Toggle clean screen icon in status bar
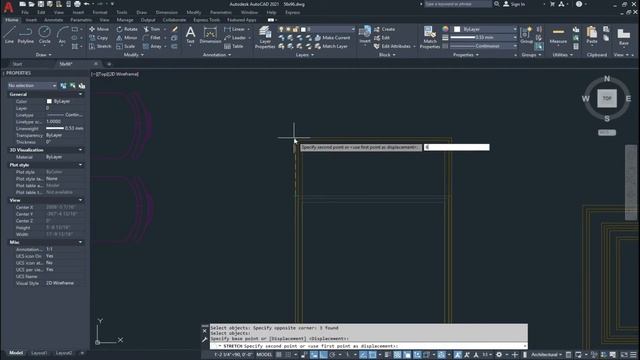The image size is (640, 360). 624,355
